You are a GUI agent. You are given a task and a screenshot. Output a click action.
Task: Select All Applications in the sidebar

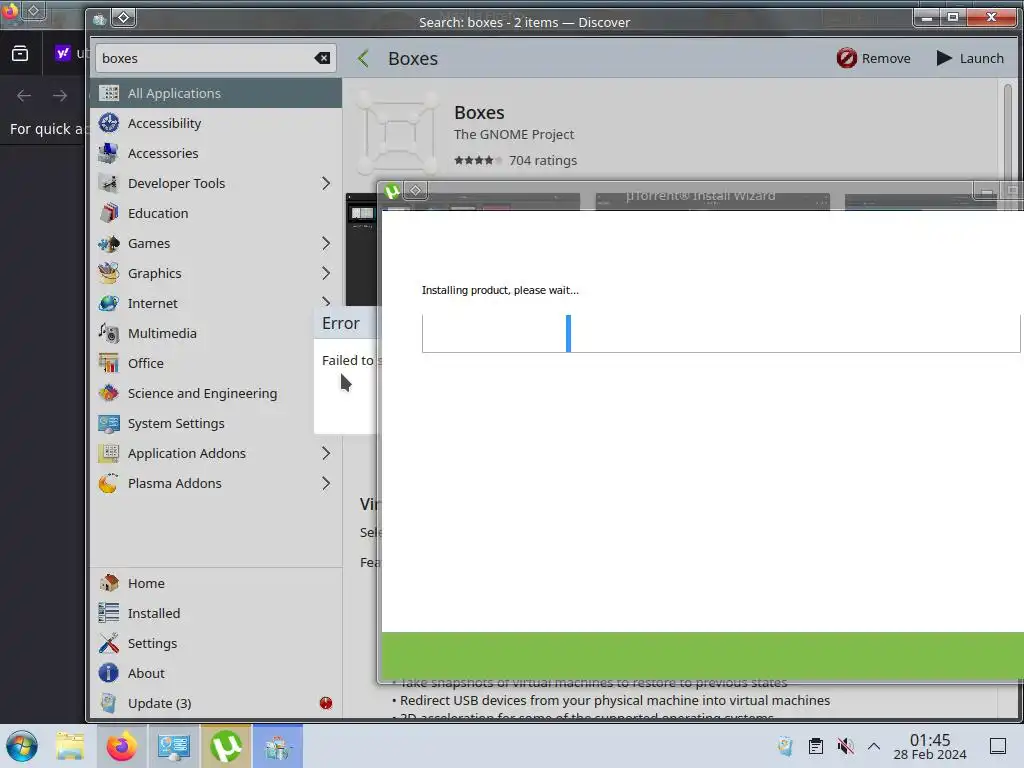coord(216,93)
